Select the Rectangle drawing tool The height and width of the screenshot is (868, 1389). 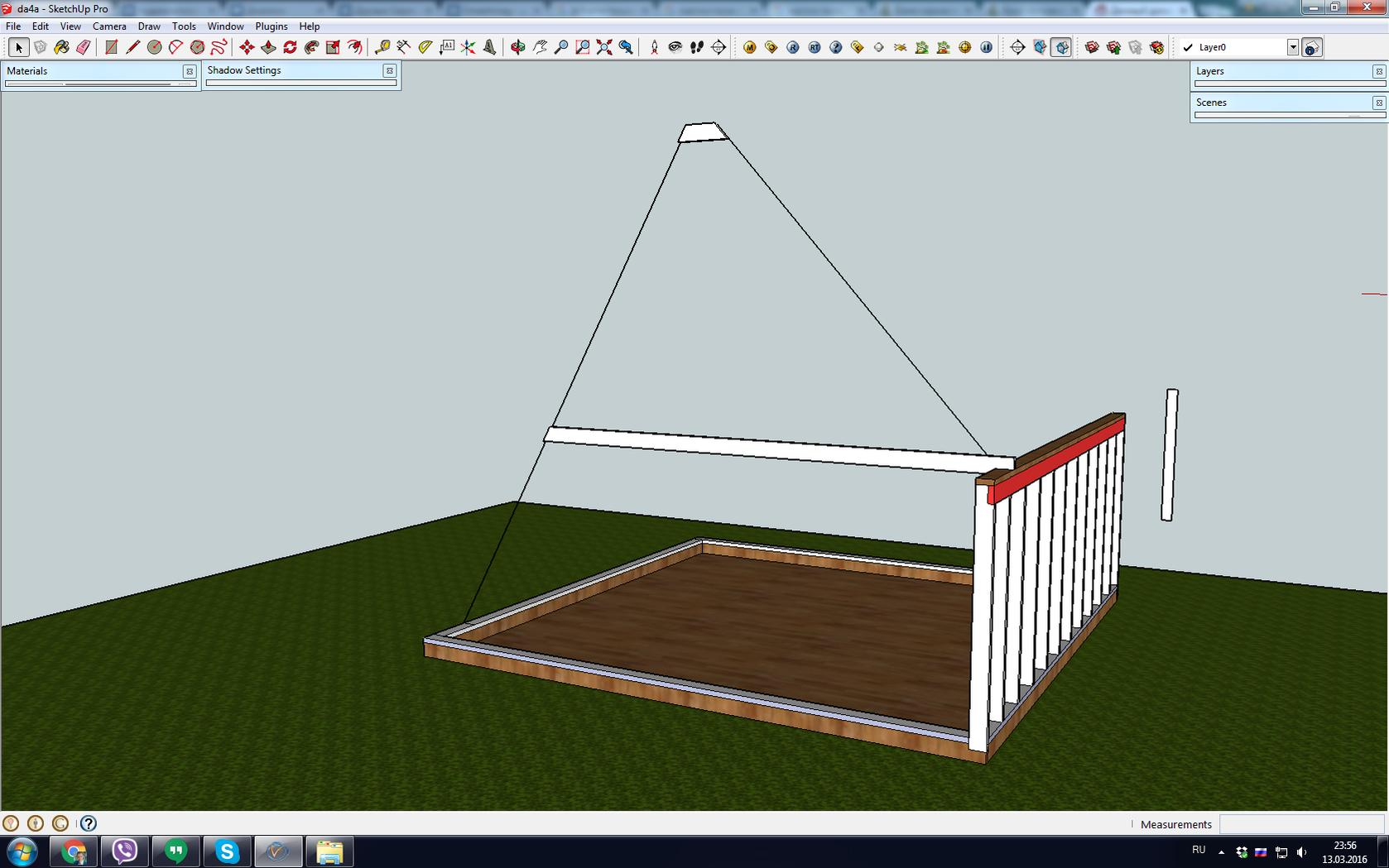(x=111, y=47)
